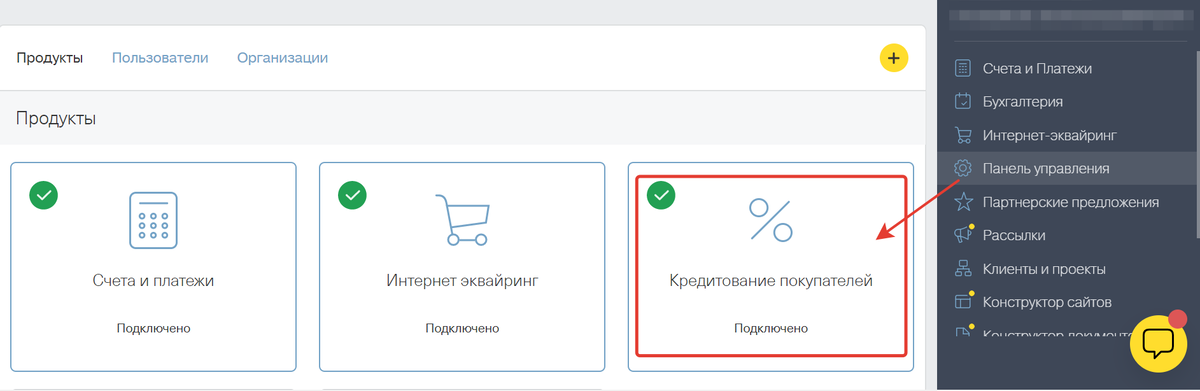Toggle green checkmark on Кредитование покупателей card

pos(661,195)
